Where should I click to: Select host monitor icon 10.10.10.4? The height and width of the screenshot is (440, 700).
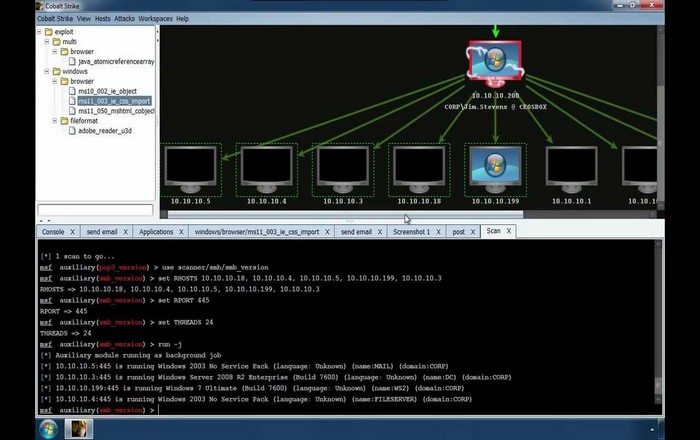tap(267, 170)
